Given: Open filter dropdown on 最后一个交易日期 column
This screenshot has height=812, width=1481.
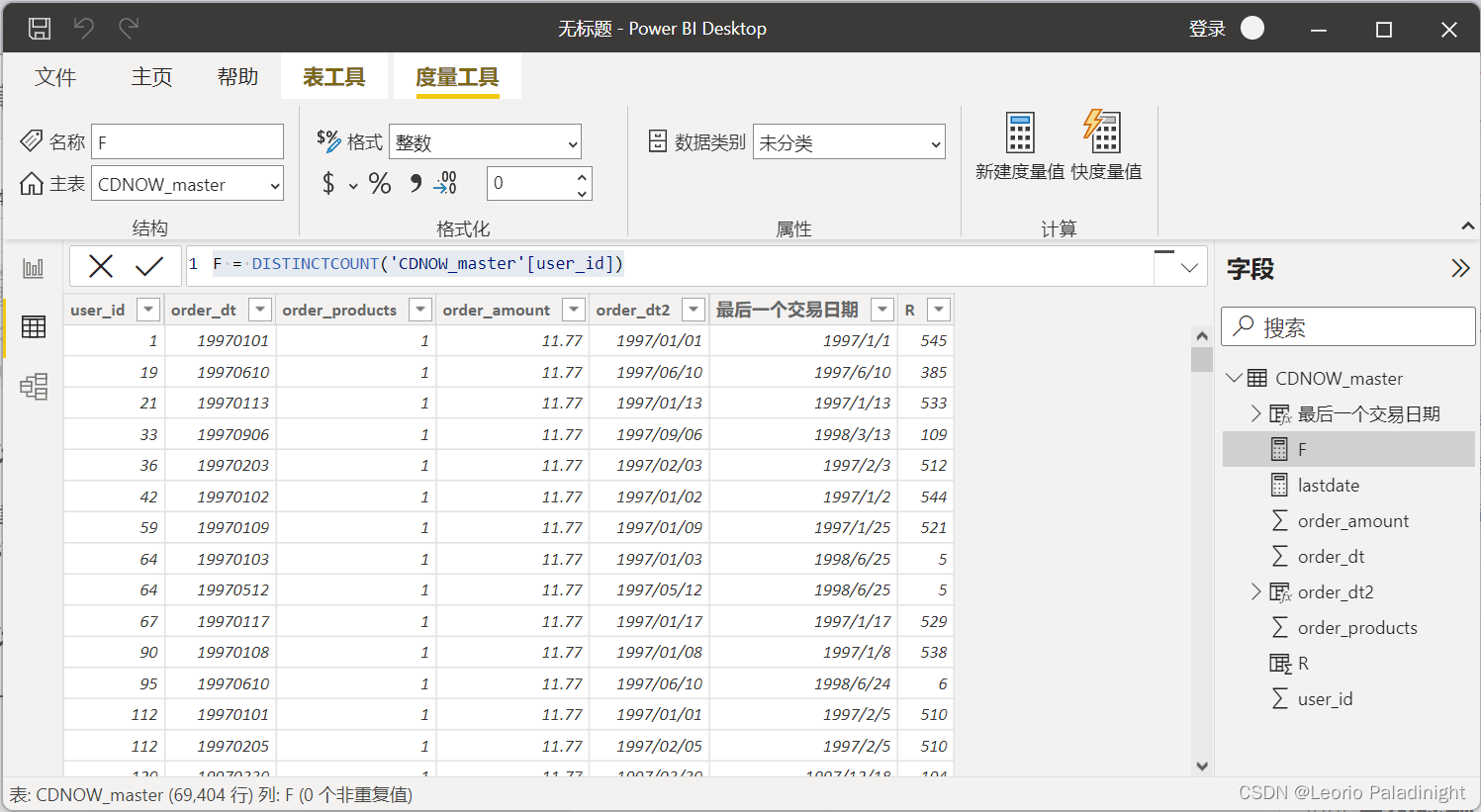Looking at the screenshot, I should click(882, 310).
